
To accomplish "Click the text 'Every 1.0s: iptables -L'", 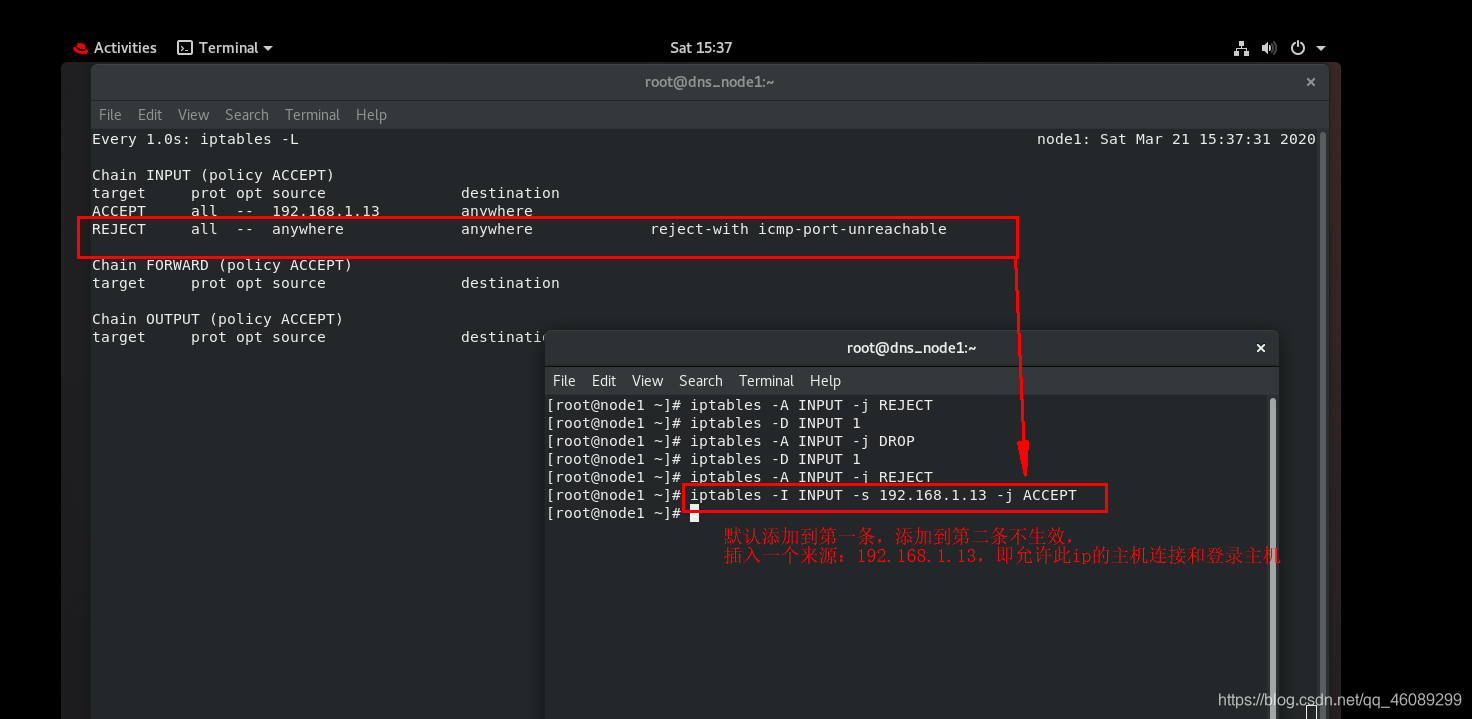I will [x=195, y=139].
